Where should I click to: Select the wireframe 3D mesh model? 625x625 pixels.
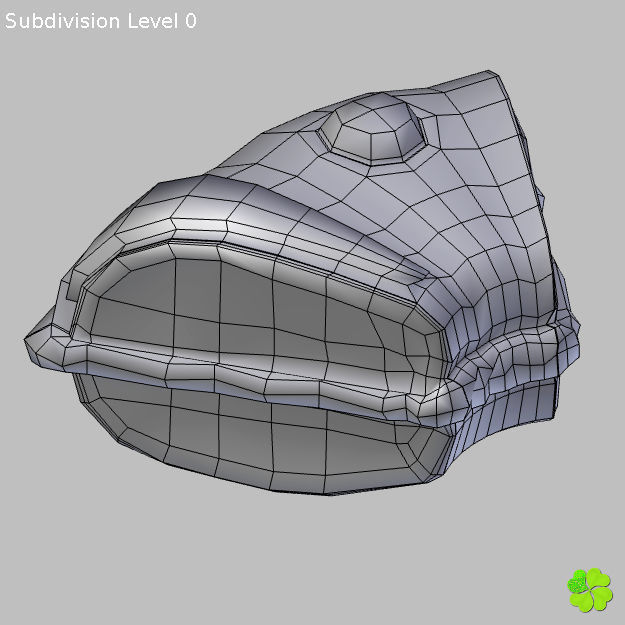point(302,283)
